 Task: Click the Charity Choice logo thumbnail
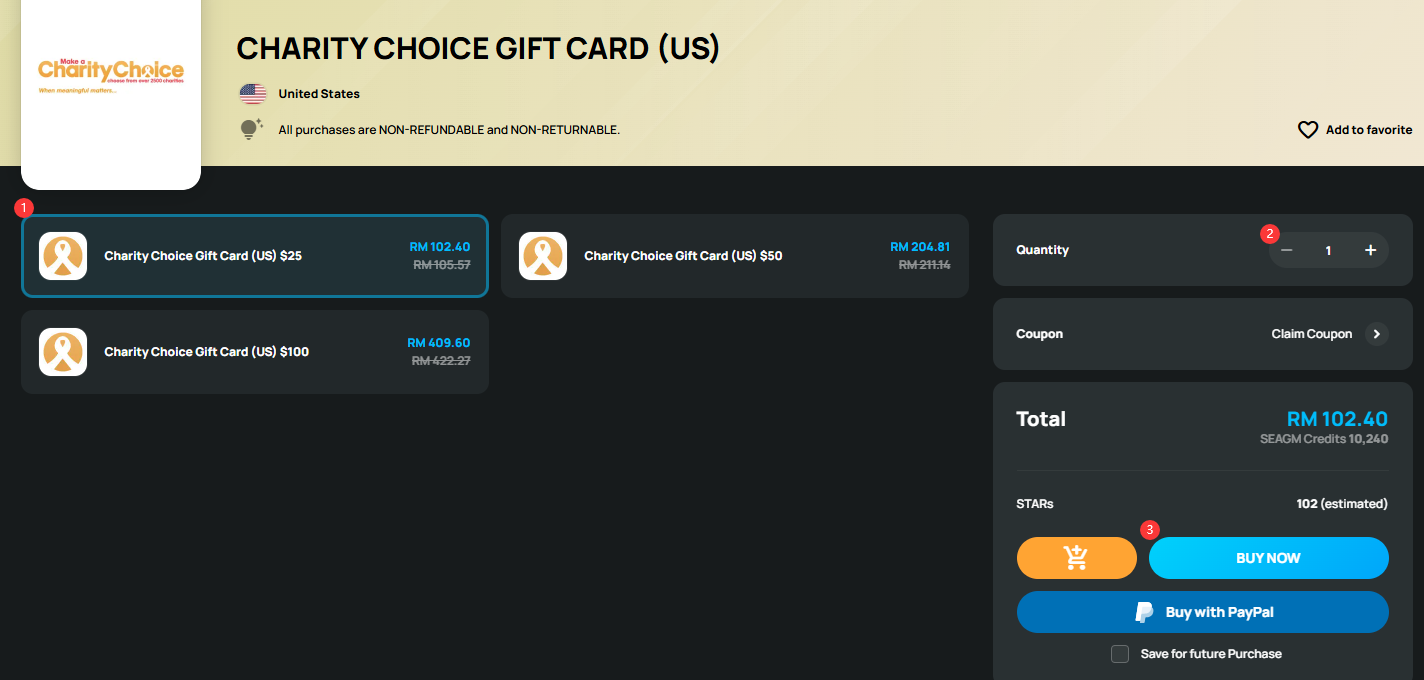111,76
